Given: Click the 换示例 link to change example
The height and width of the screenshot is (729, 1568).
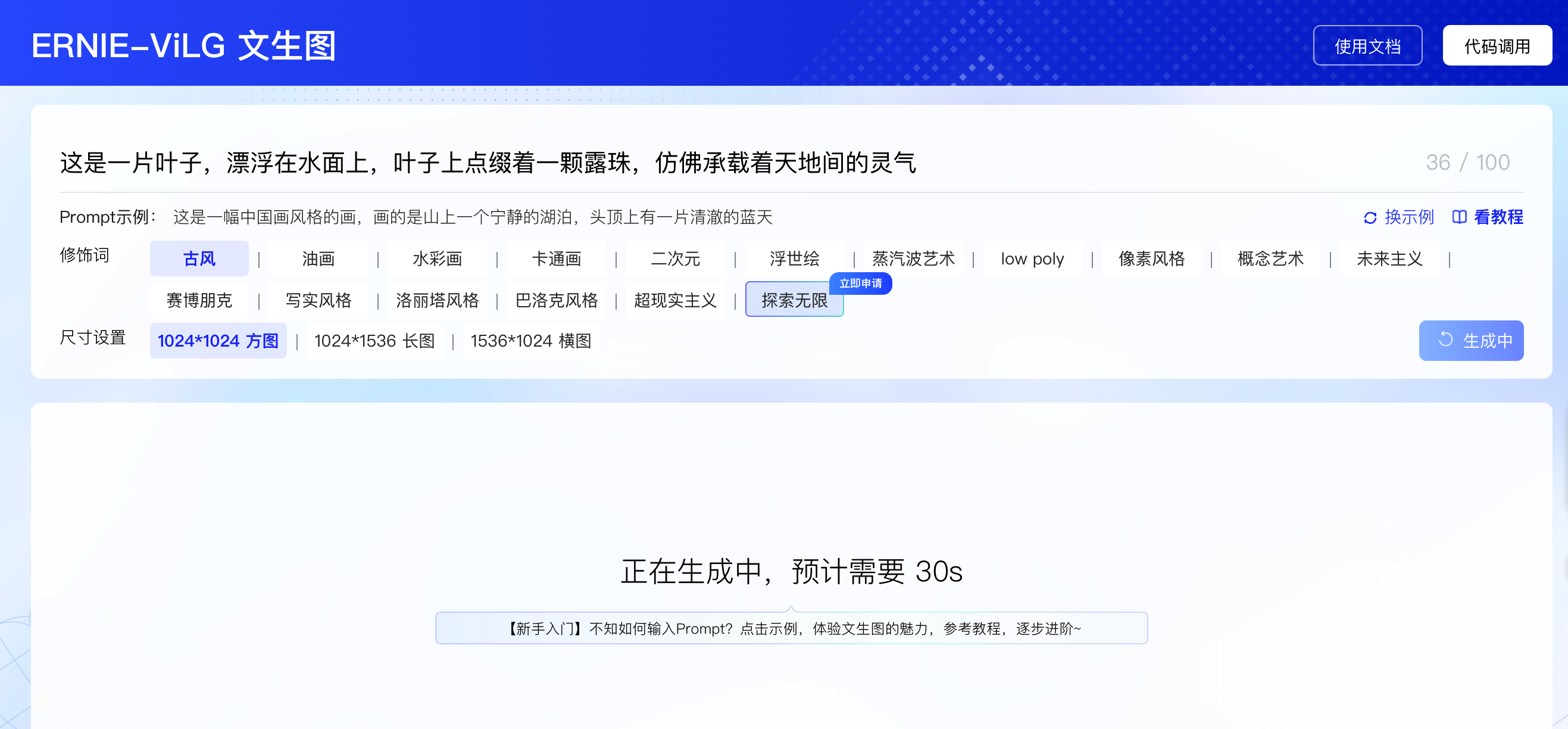Looking at the screenshot, I should tap(1408, 217).
